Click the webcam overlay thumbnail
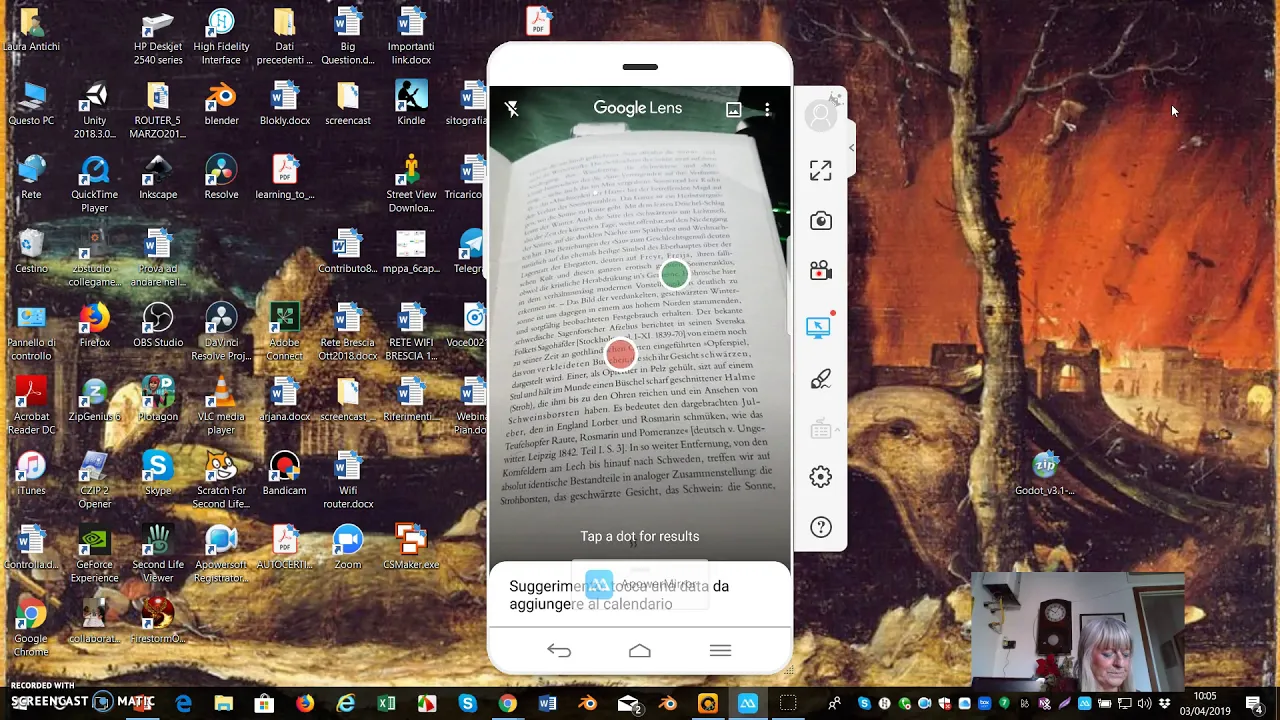Image resolution: width=1280 pixels, height=720 pixels. point(1078,632)
